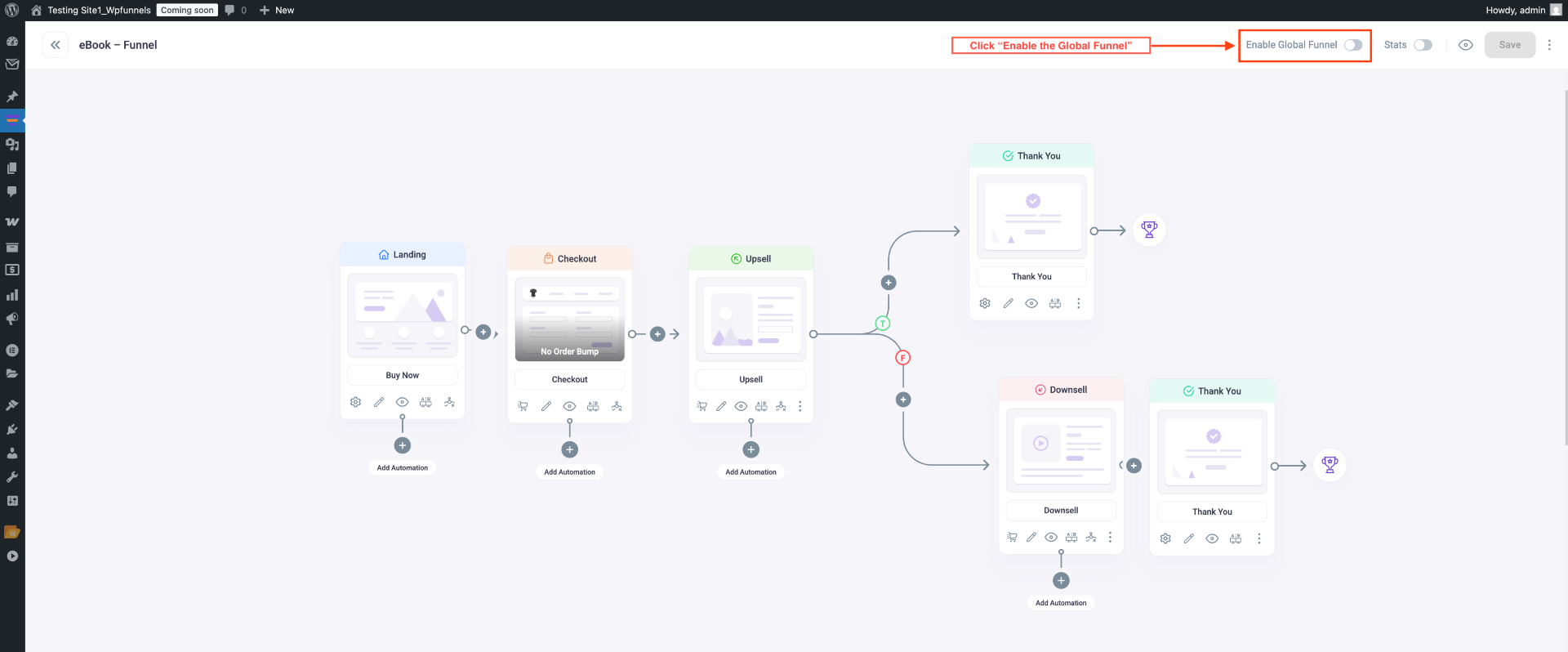The height and width of the screenshot is (652, 1568).
Task: Preview the Upsell step with eye icon
Action: pos(741,406)
